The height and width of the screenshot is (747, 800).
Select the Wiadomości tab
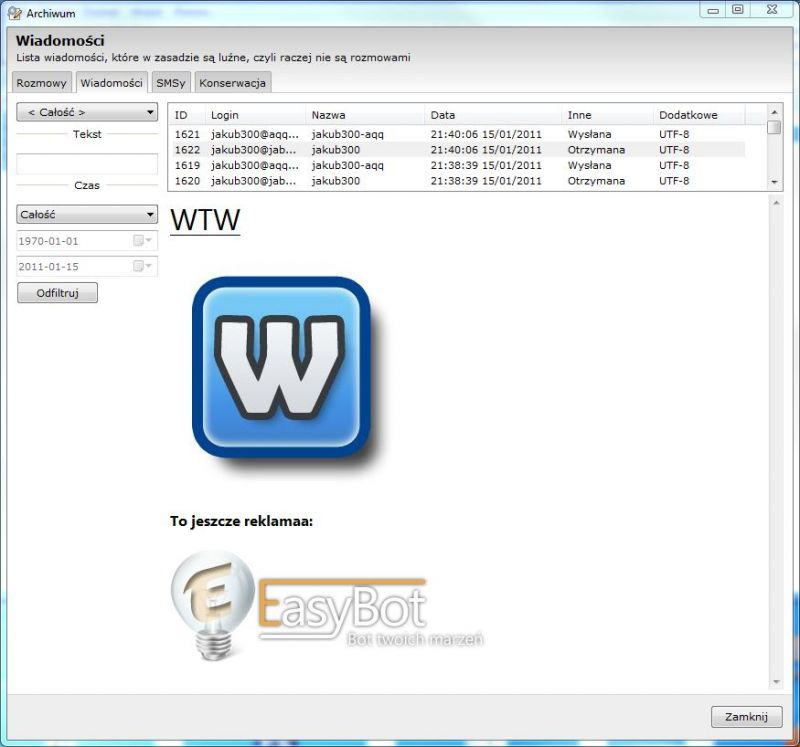point(112,83)
